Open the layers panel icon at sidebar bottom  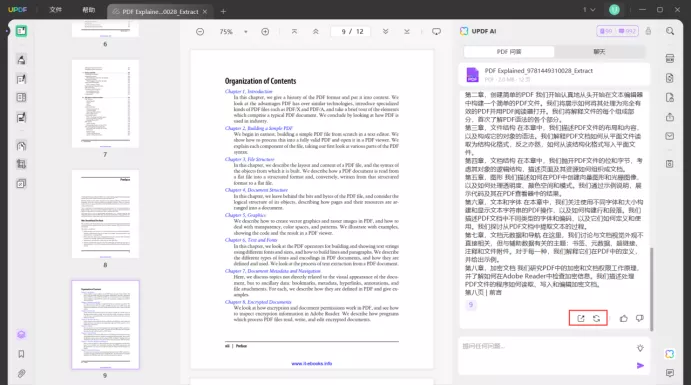21,334
